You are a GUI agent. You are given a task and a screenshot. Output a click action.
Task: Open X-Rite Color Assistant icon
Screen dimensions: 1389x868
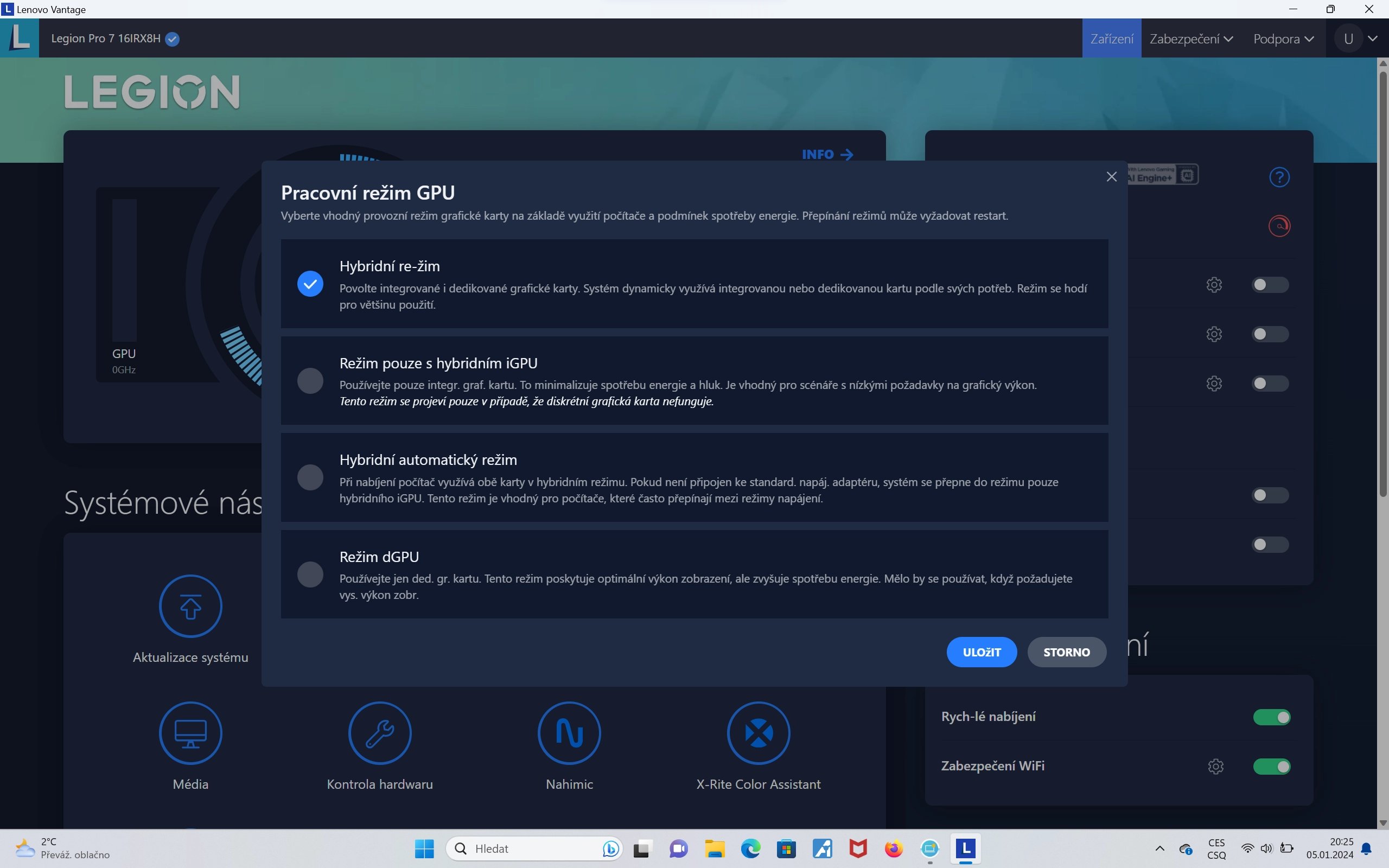(x=758, y=733)
